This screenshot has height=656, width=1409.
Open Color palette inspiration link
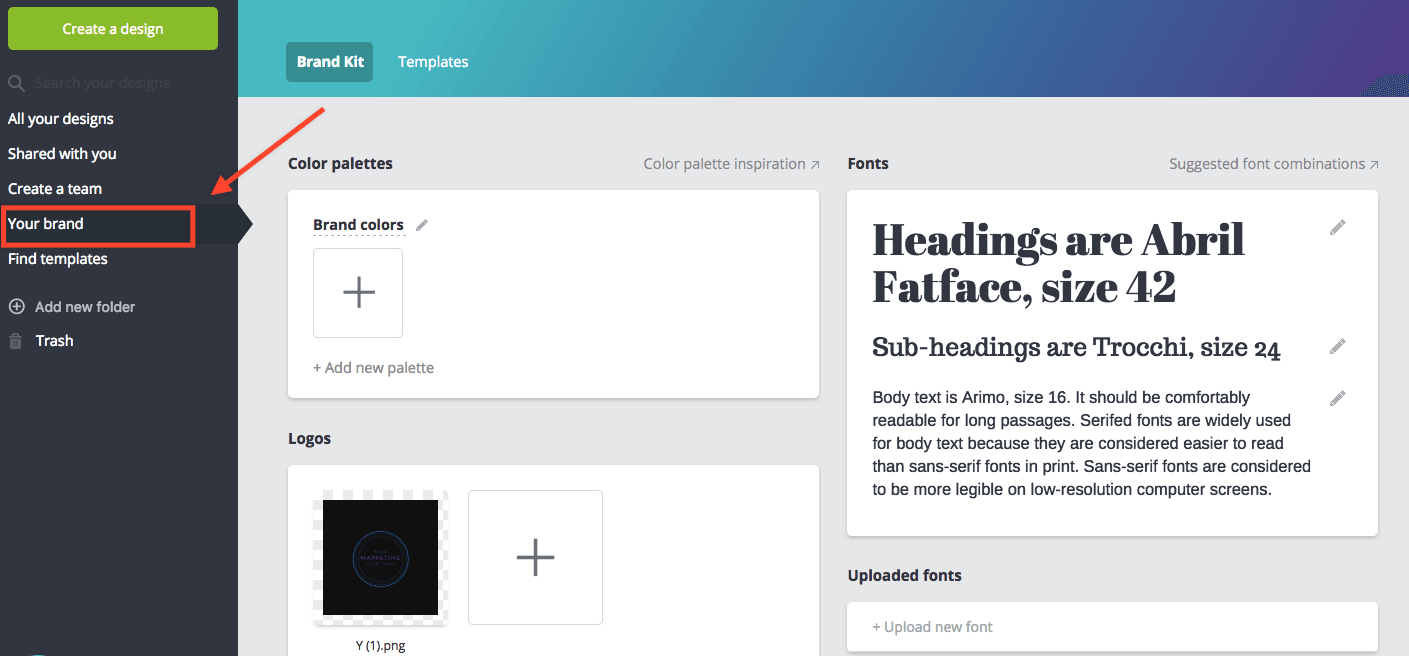pos(731,164)
